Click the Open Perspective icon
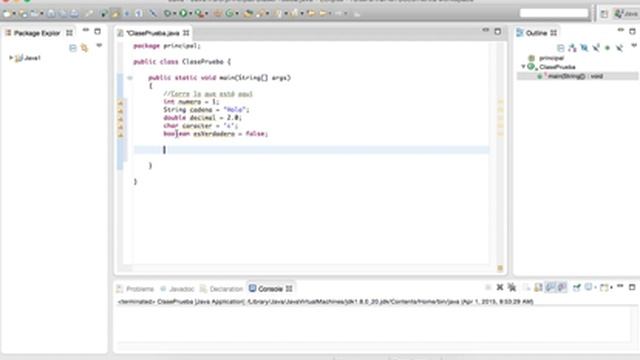The height and width of the screenshot is (360, 640). [604, 14]
